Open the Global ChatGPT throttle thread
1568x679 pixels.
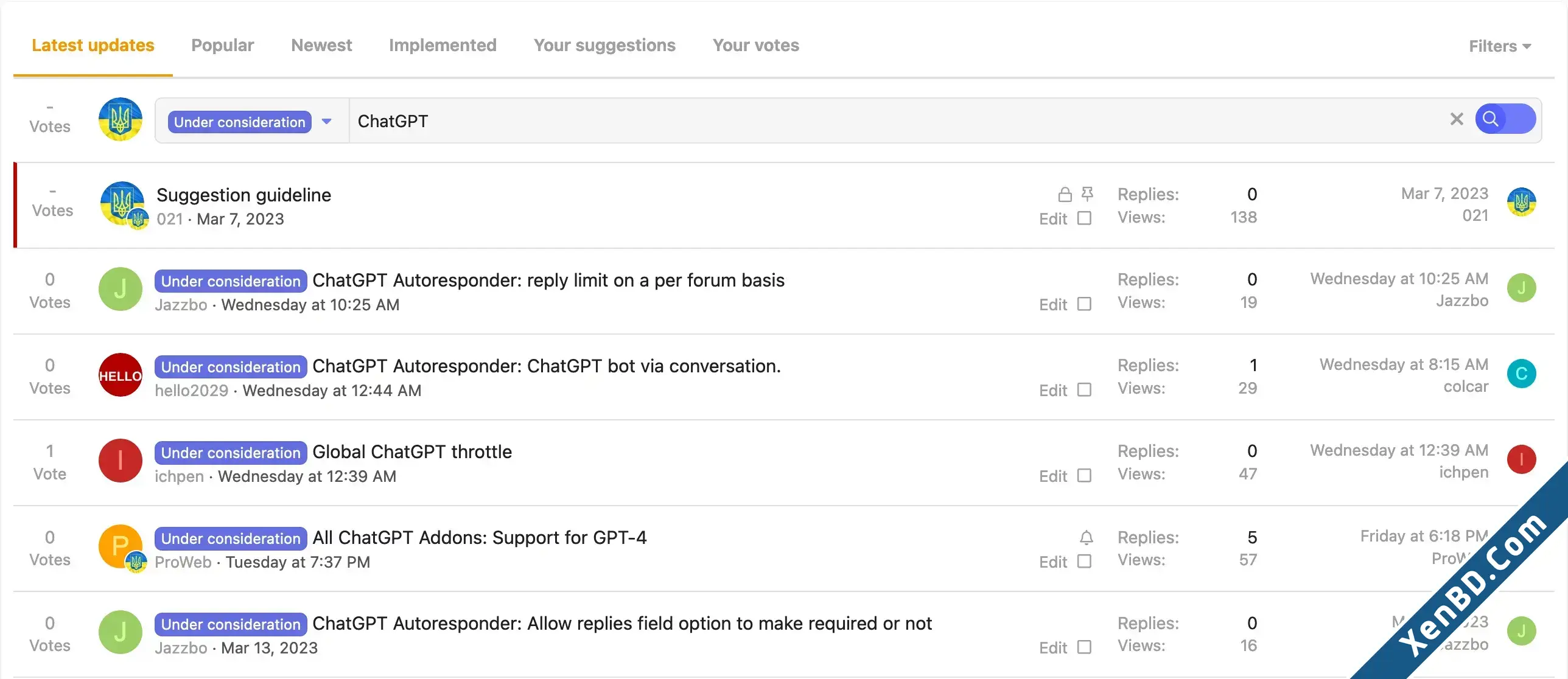click(x=412, y=451)
